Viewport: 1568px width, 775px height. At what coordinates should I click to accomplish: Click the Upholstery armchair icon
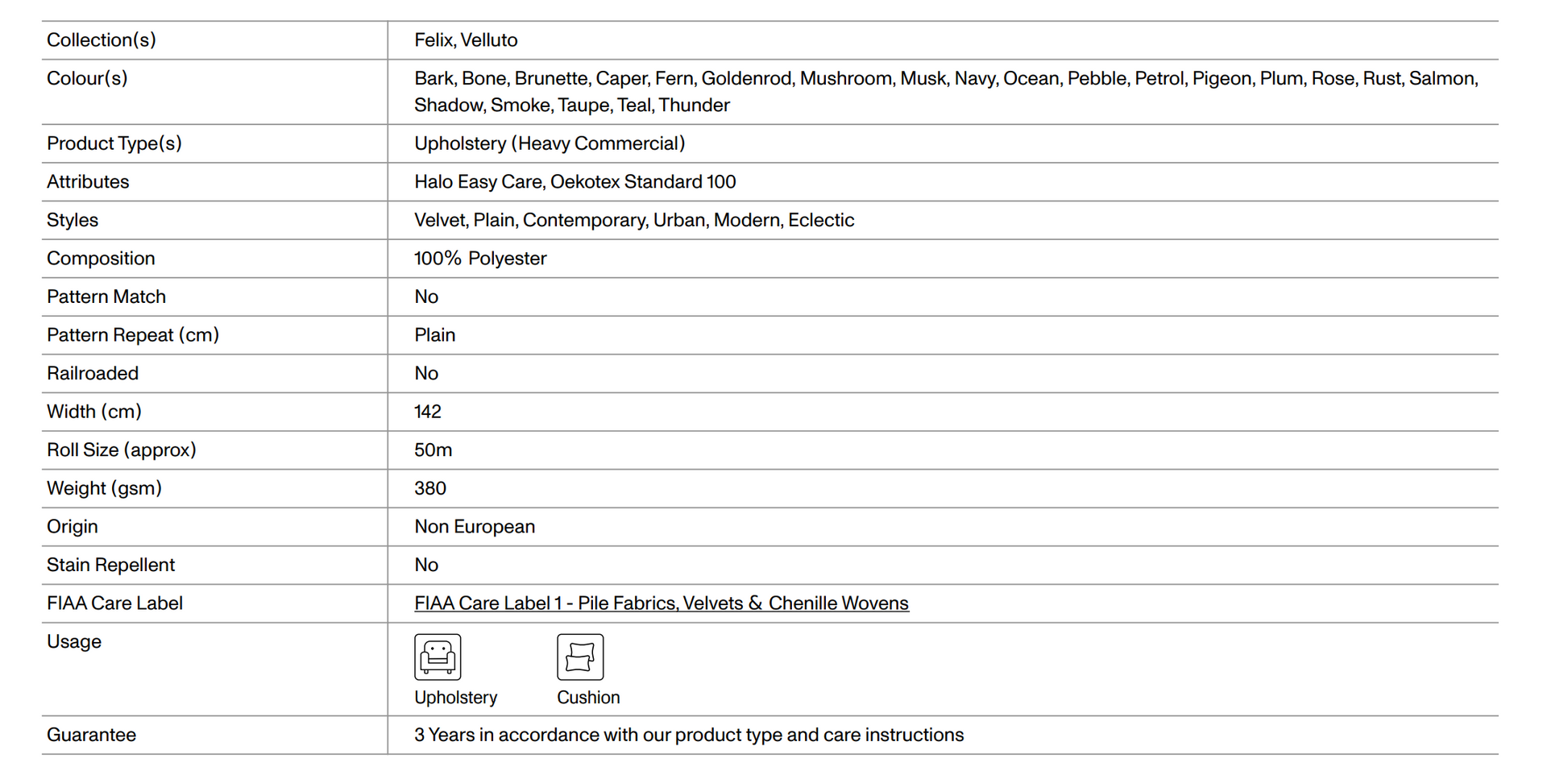pos(438,657)
